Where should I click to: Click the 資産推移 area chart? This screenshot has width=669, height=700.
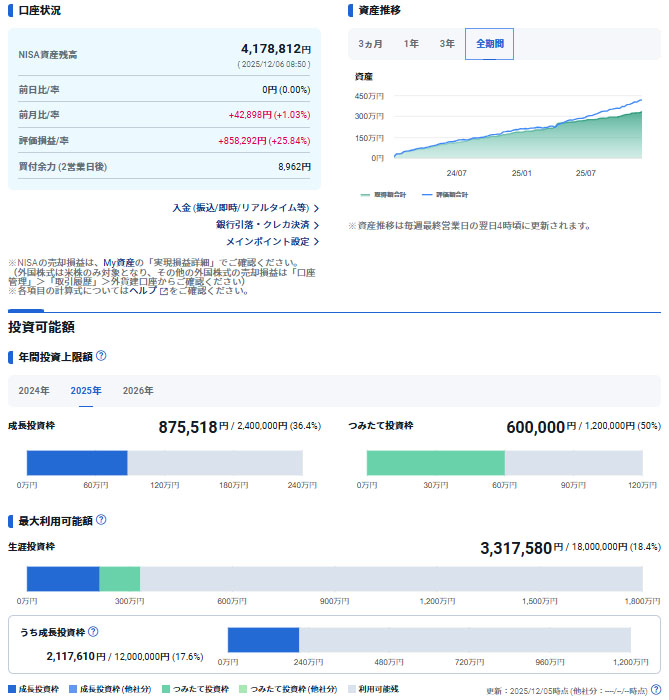515,130
